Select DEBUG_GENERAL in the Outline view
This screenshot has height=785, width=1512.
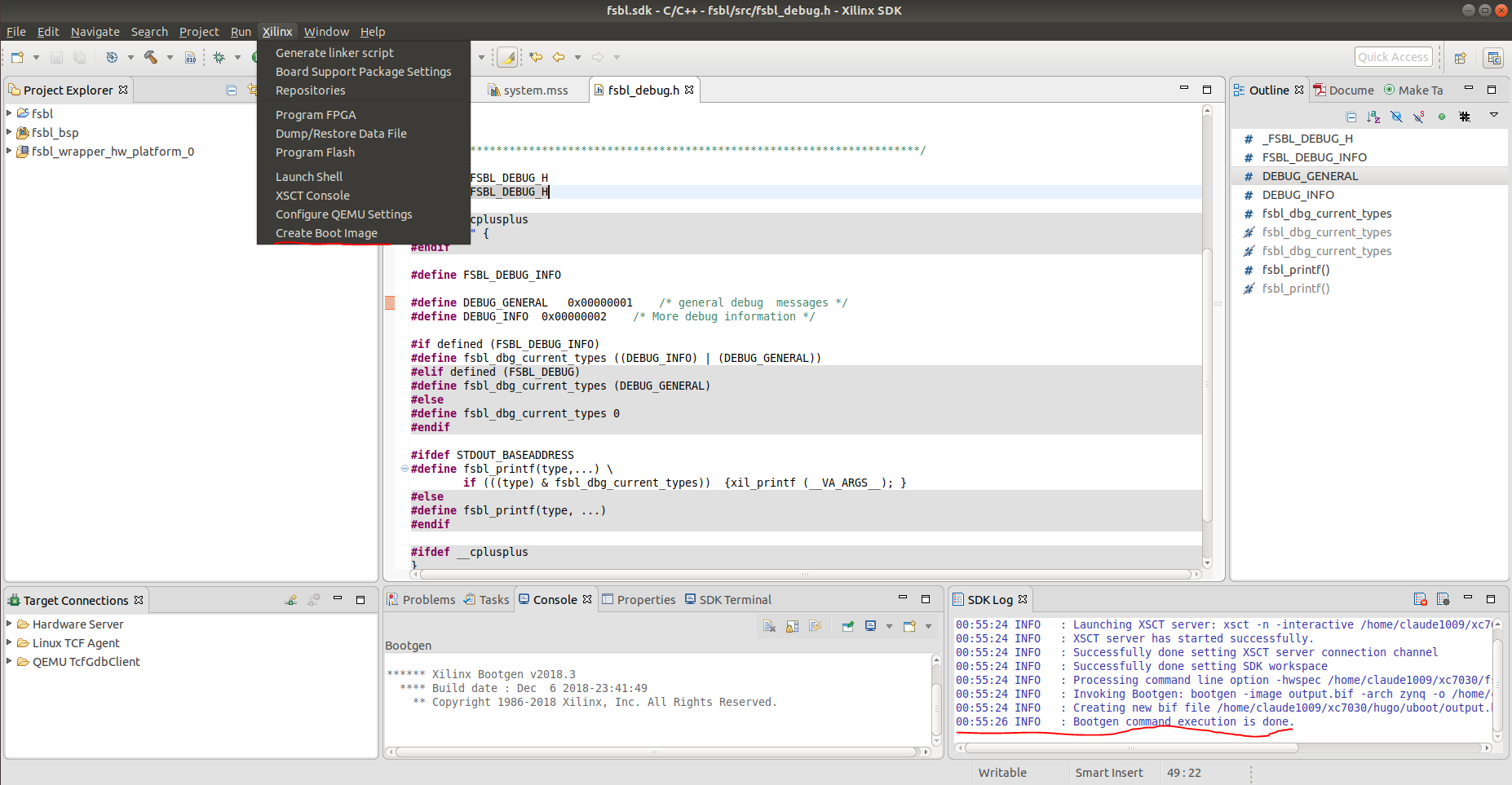(1309, 175)
